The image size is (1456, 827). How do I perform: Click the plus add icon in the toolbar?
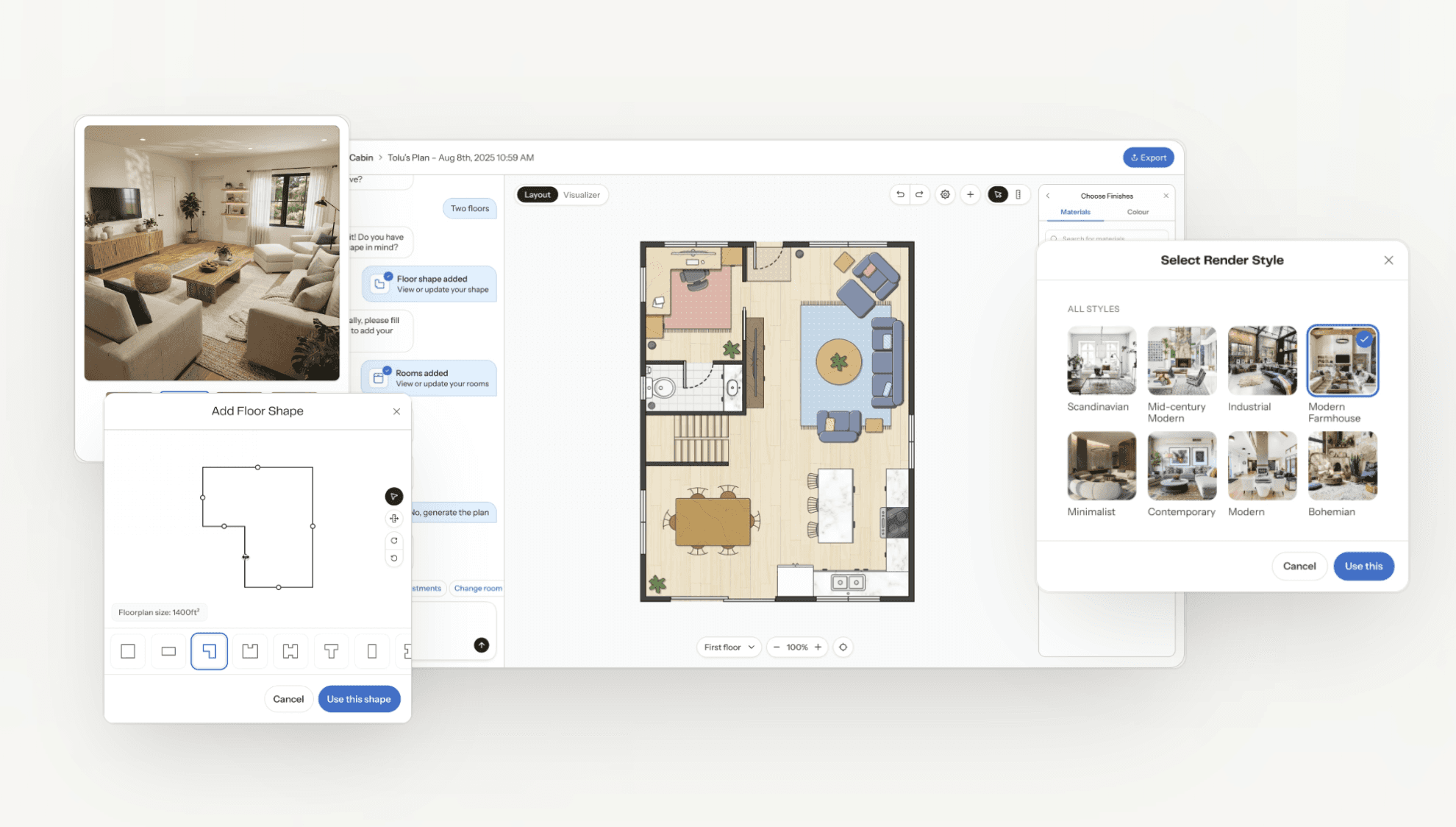coord(970,194)
